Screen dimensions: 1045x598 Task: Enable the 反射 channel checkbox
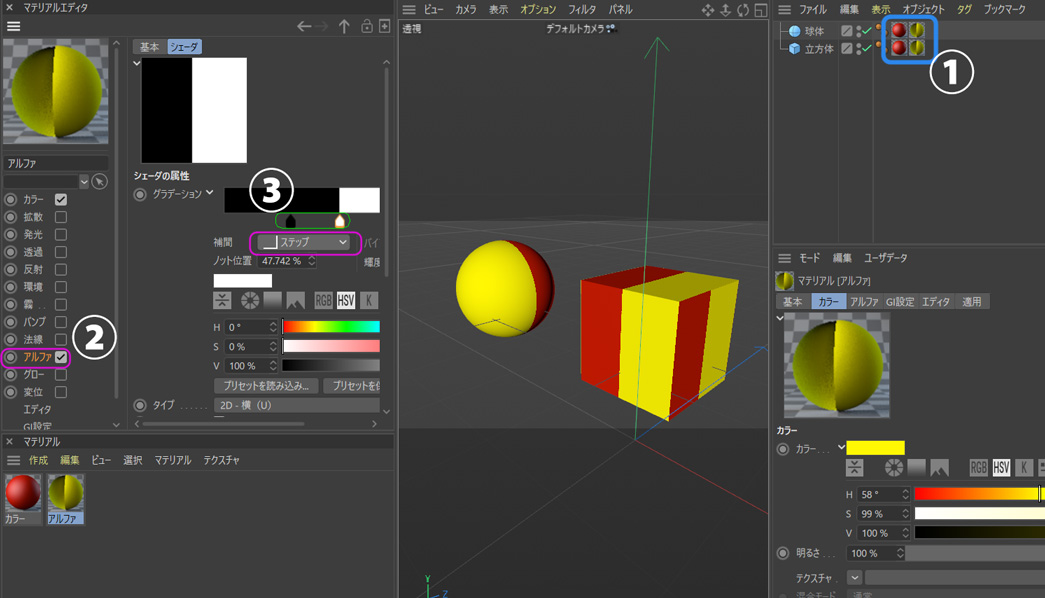(61, 269)
